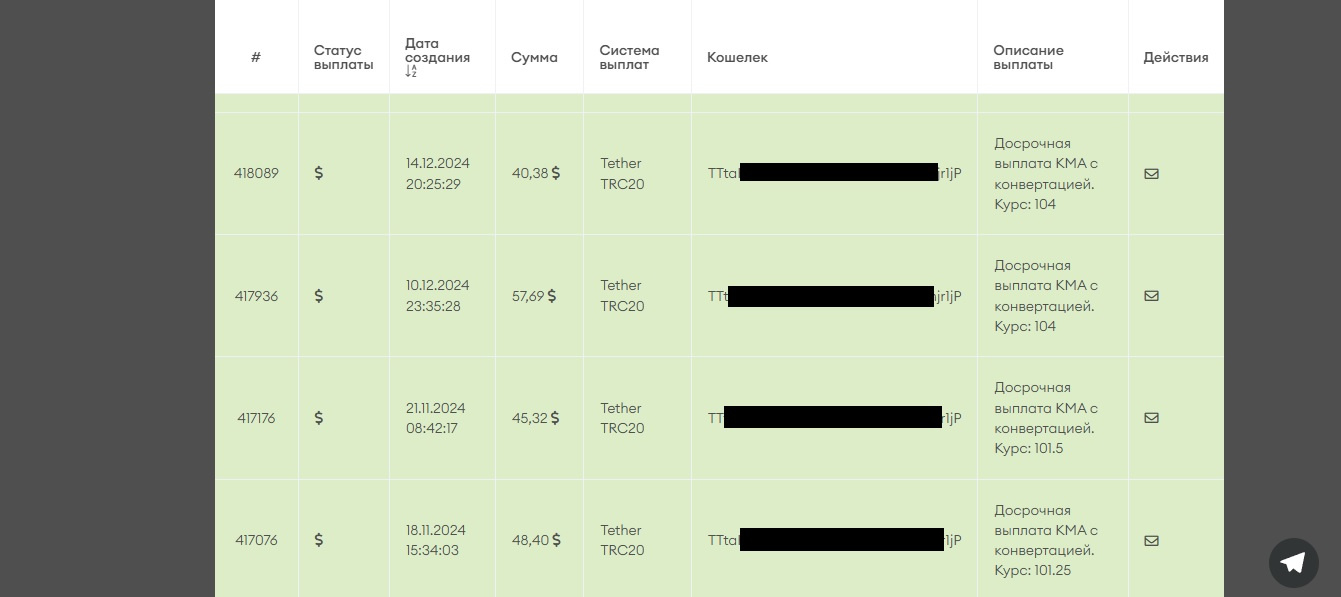Open the envelope action for payout 417076
Image resolution: width=1341 pixels, height=597 pixels.
[x=1151, y=541]
